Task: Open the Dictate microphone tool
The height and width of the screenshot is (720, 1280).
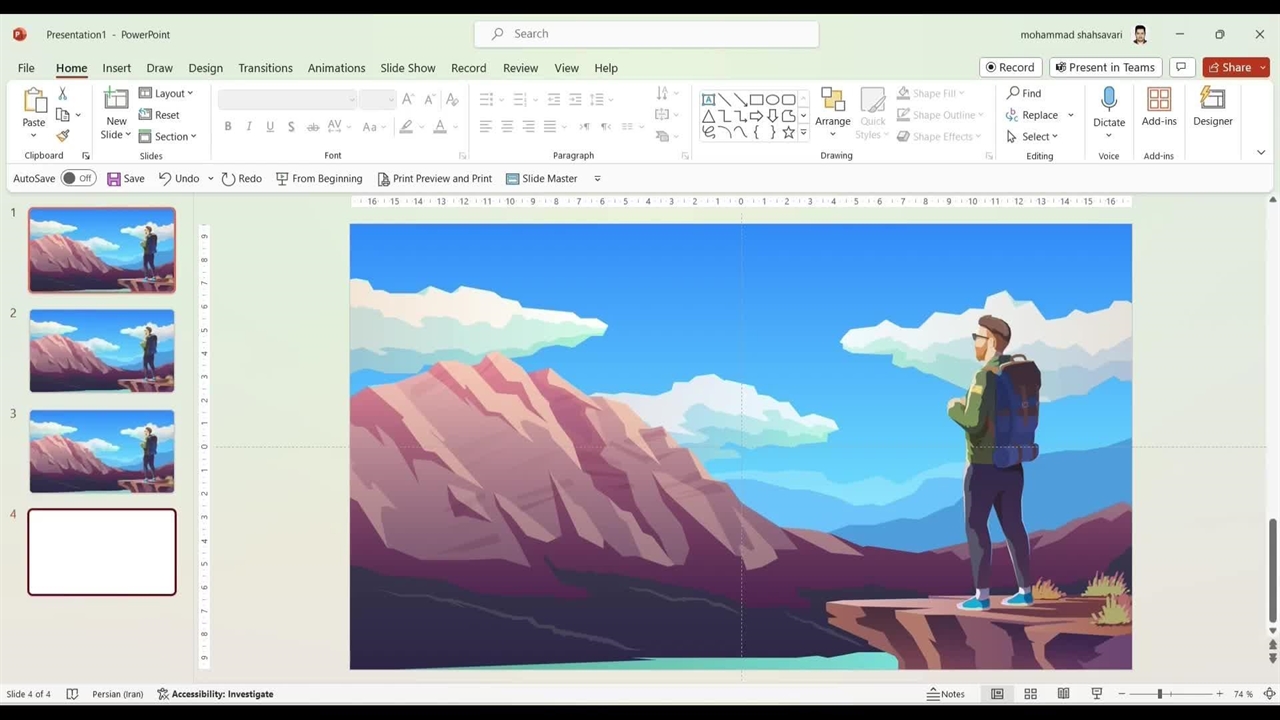Action: (1108, 99)
